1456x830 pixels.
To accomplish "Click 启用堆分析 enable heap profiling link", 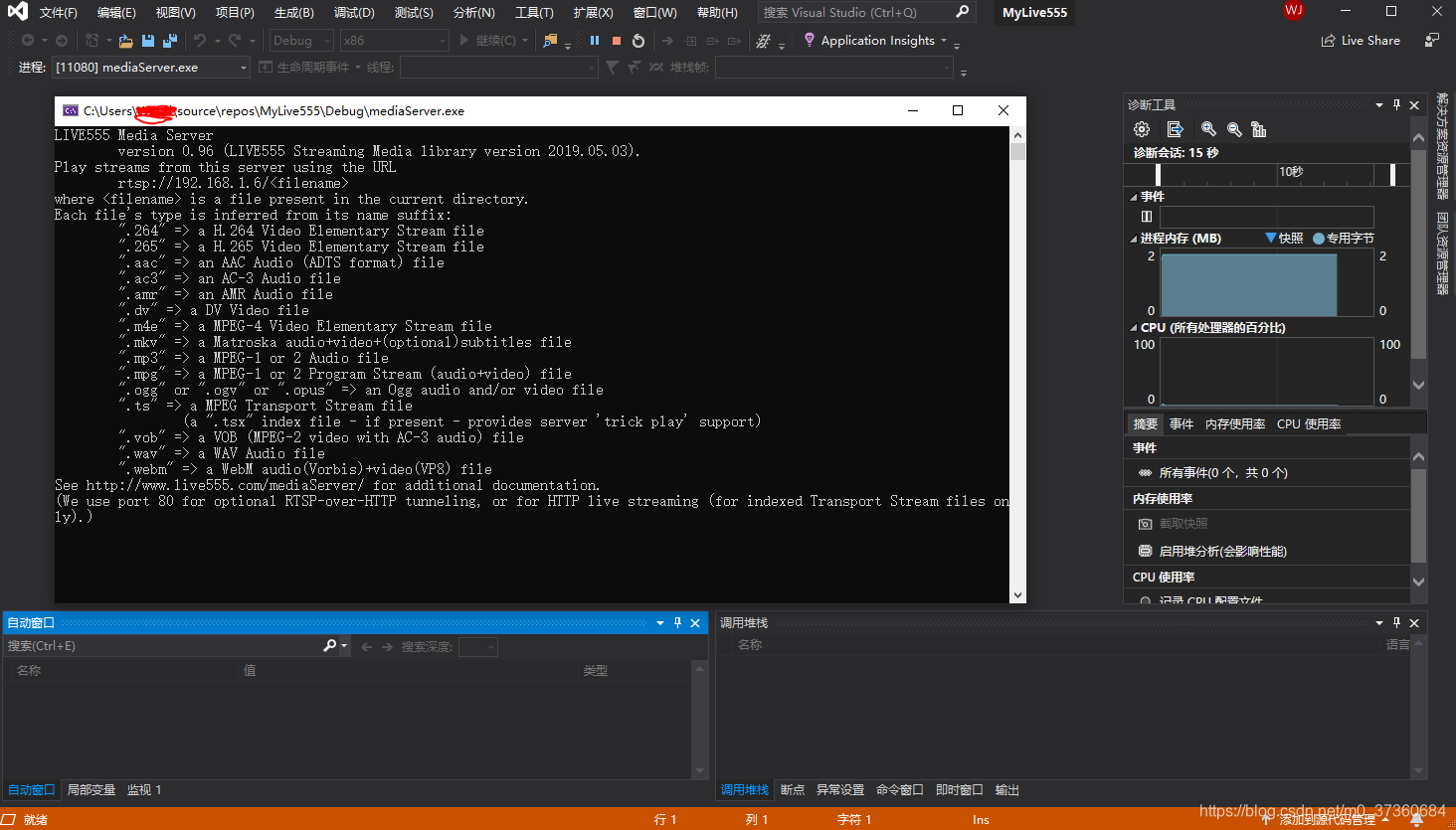I will point(1222,552).
